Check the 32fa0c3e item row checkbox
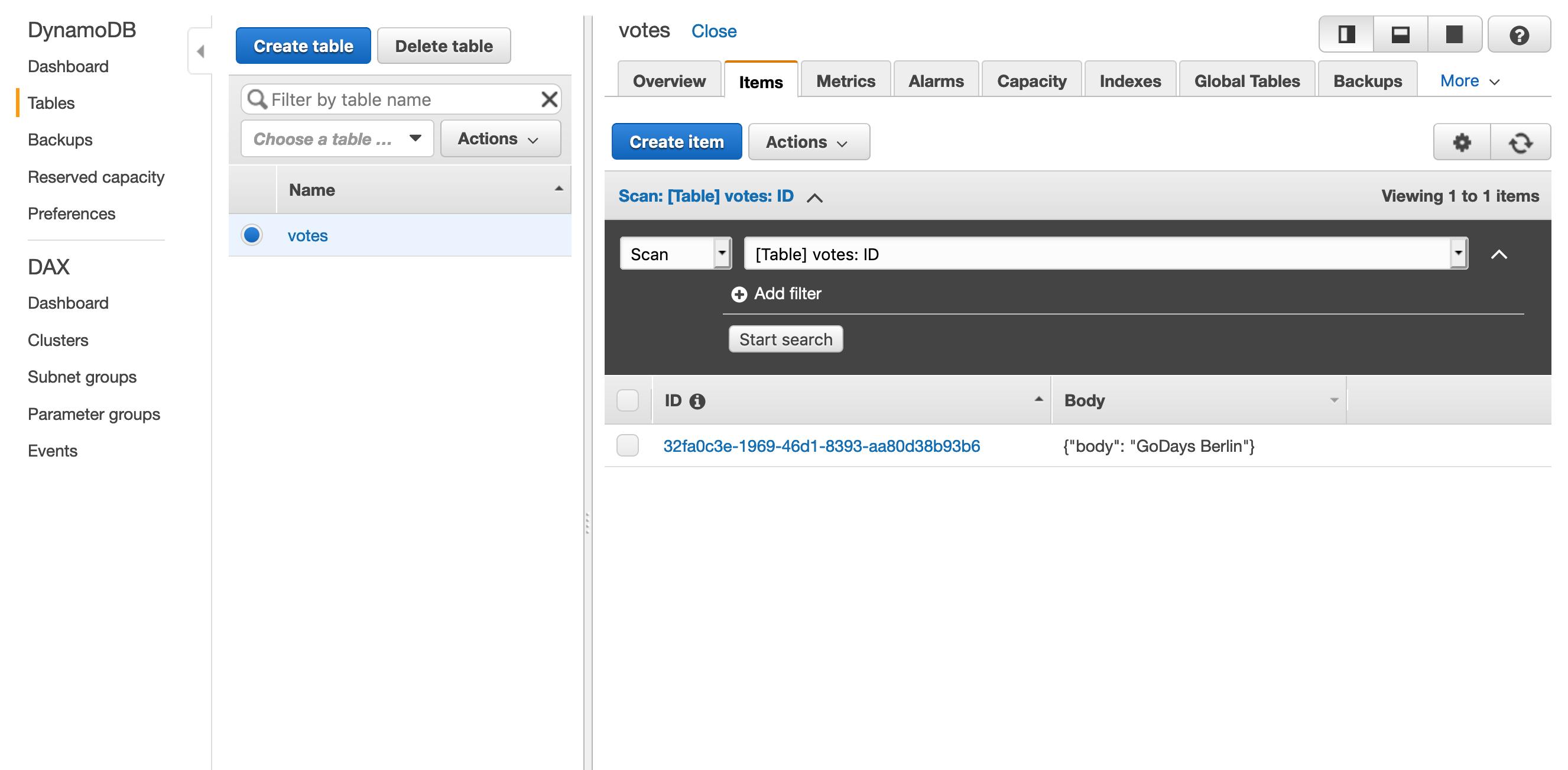Viewport: 1568px width, 770px height. point(627,445)
